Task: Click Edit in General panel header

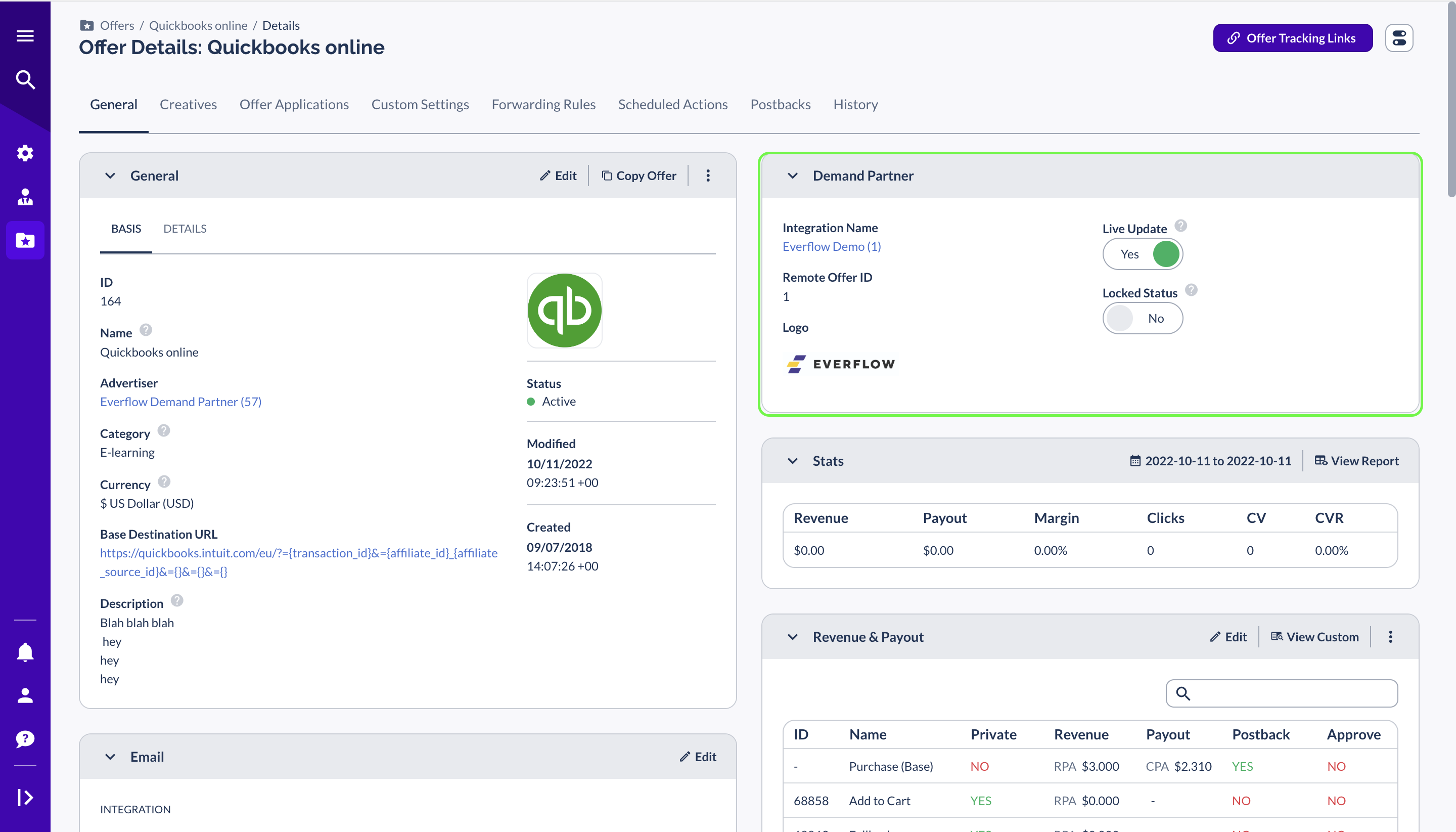Action: (x=558, y=176)
